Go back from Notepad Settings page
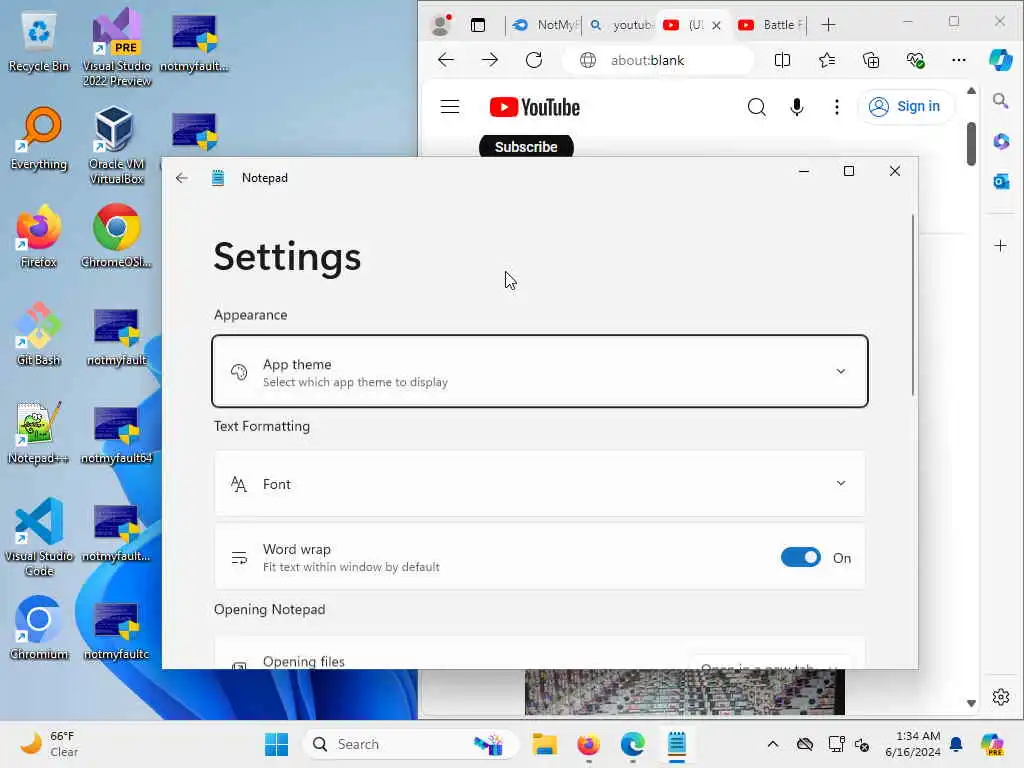 pos(182,178)
